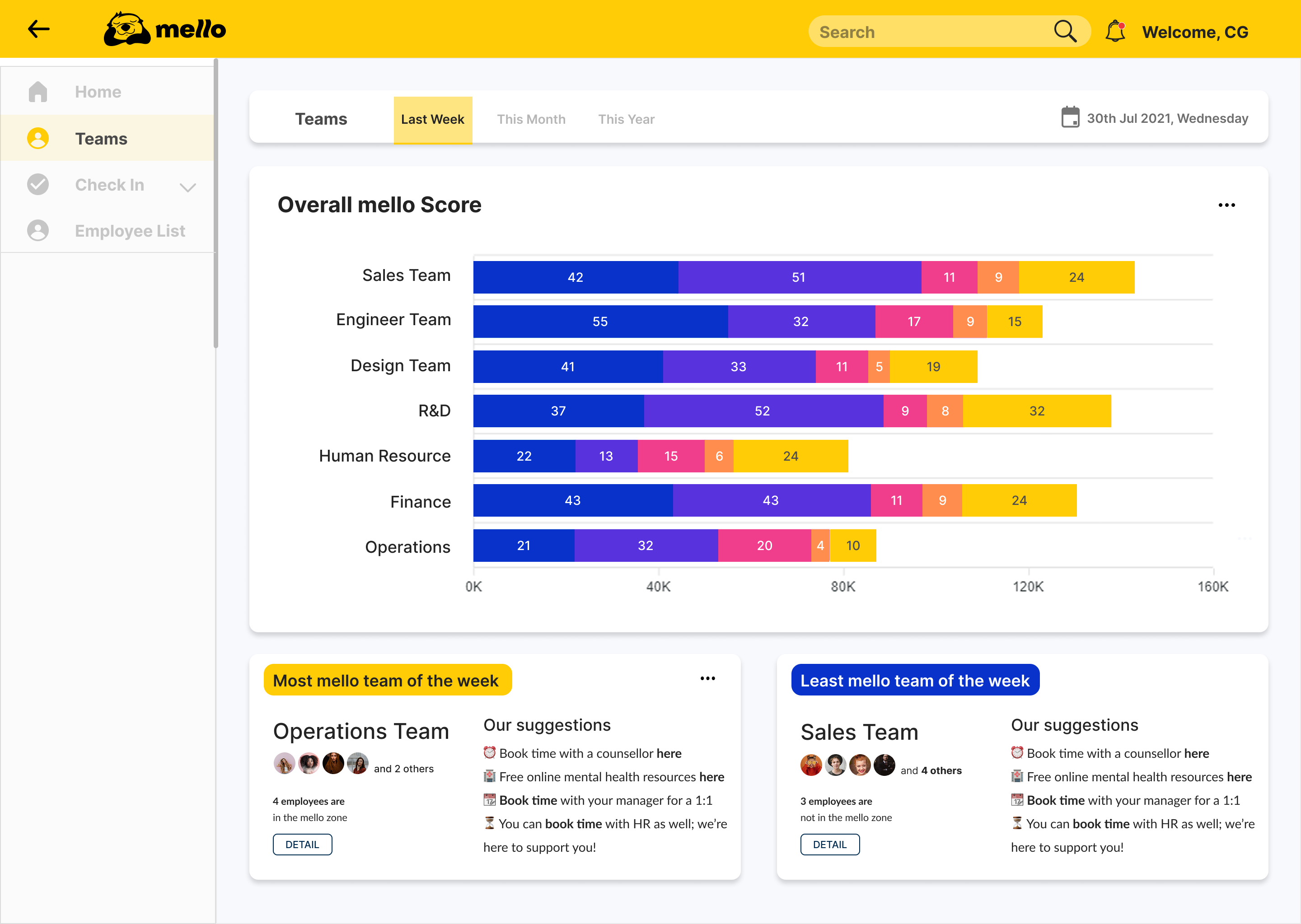Click the back arrow in header
1301x924 pixels.
pos(39,29)
